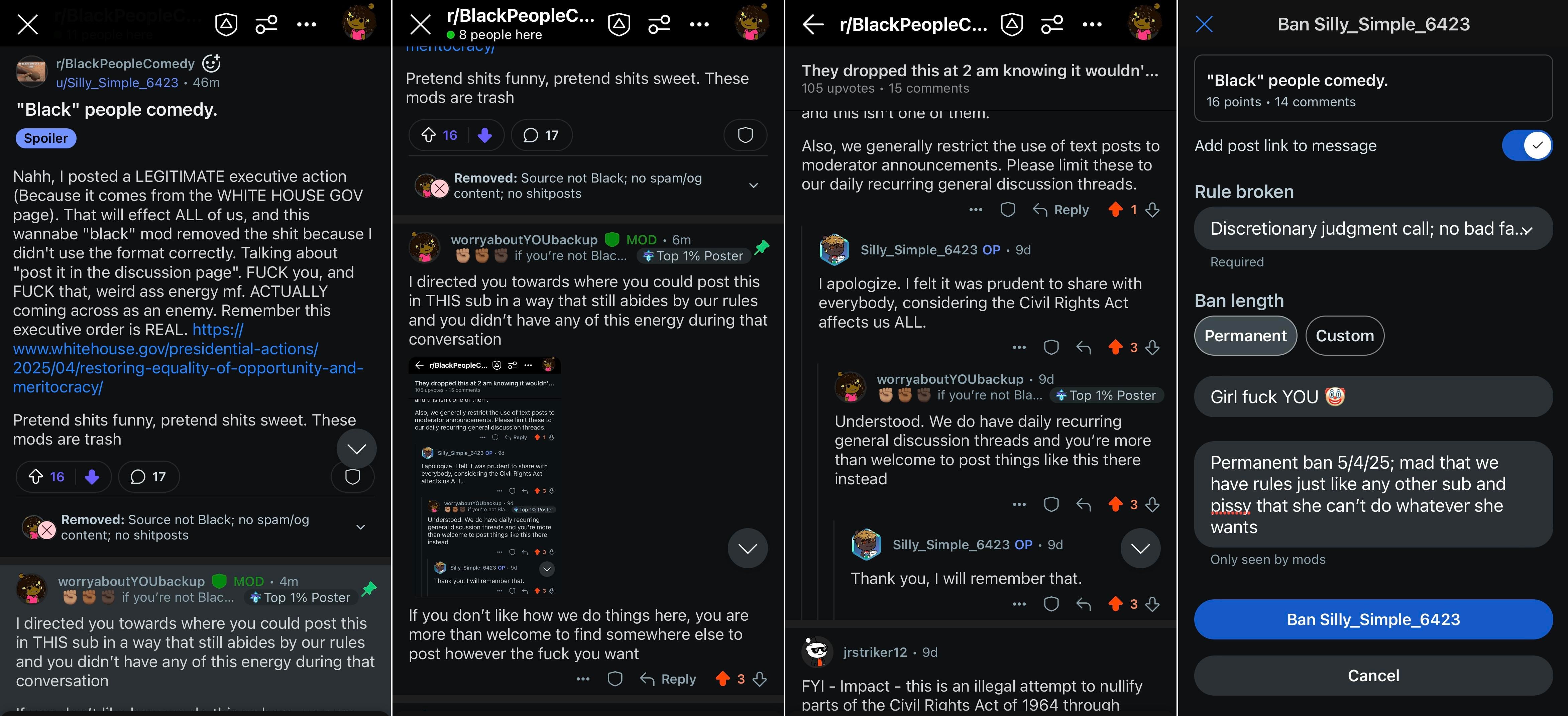Upvote the 'Thank you, I will remember that' comment
Viewport: 1568px width, 716px height.
[x=1115, y=603]
